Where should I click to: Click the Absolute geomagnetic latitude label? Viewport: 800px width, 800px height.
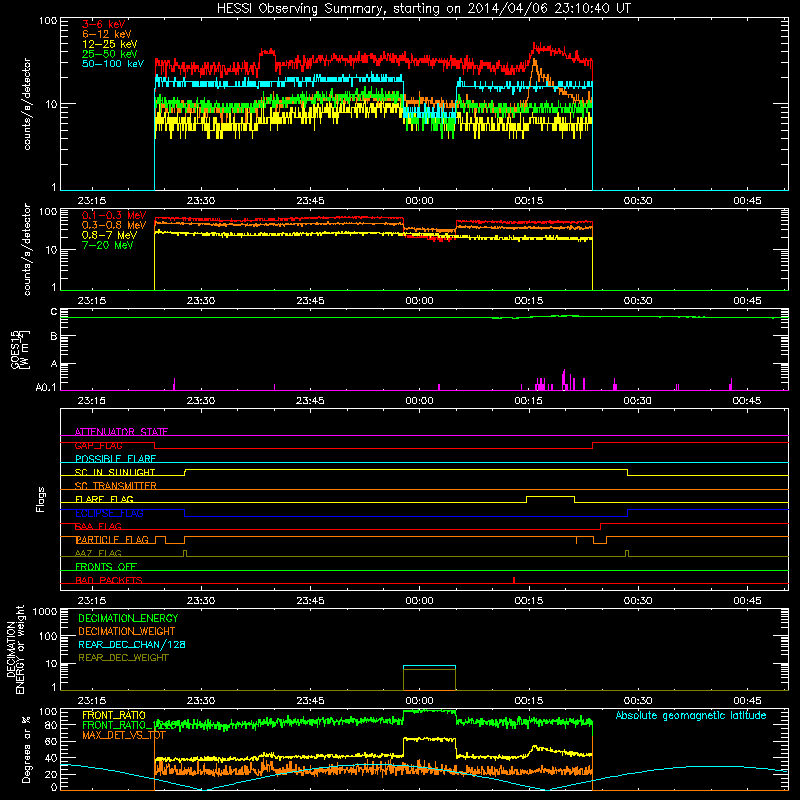pyautogui.click(x=691, y=715)
